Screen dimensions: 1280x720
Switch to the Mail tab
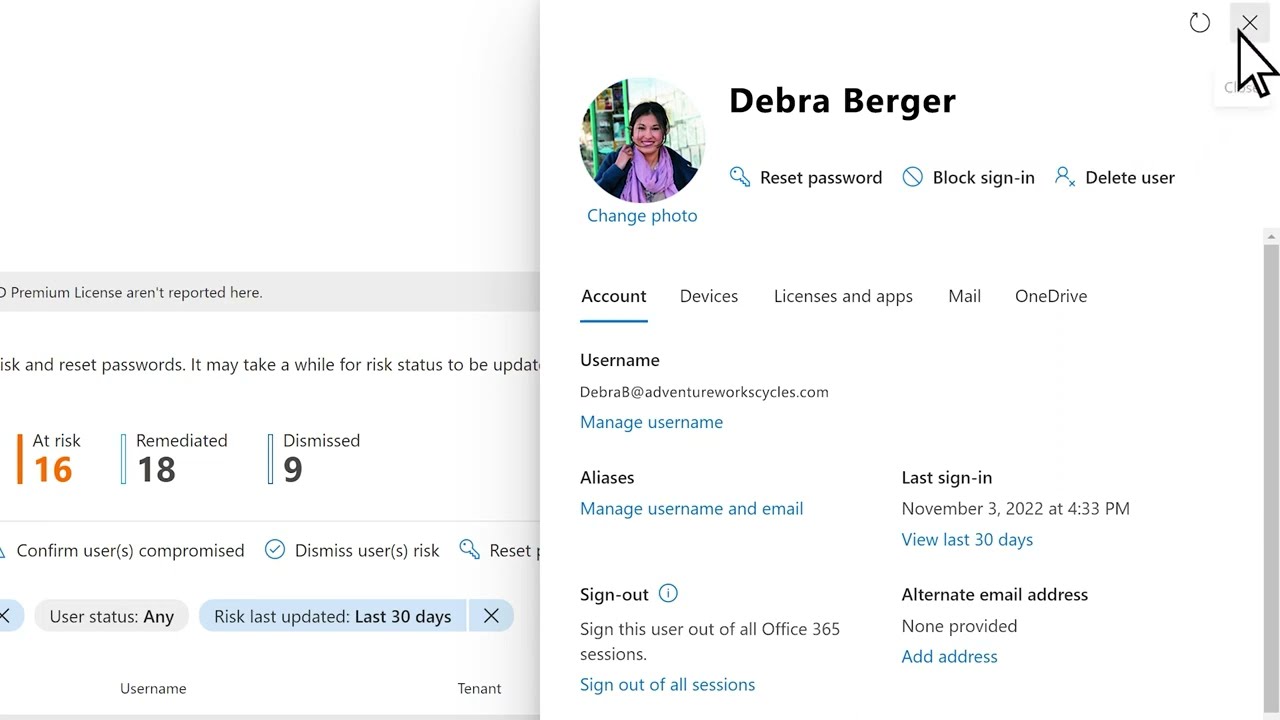click(965, 296)
